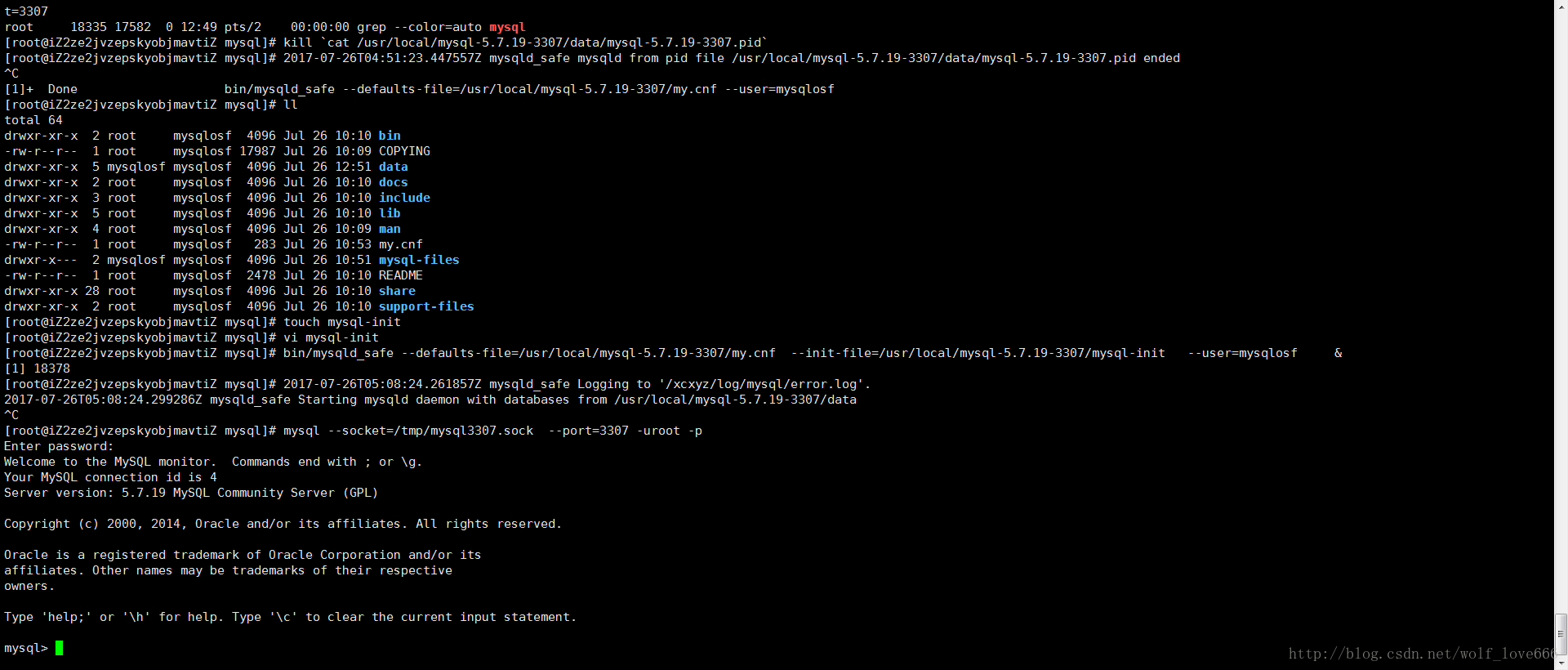The height and width of the screenshot is (670, 1568).
Task: Click the red highlighted 'mysql' grep match
Action: coord(507,27)
